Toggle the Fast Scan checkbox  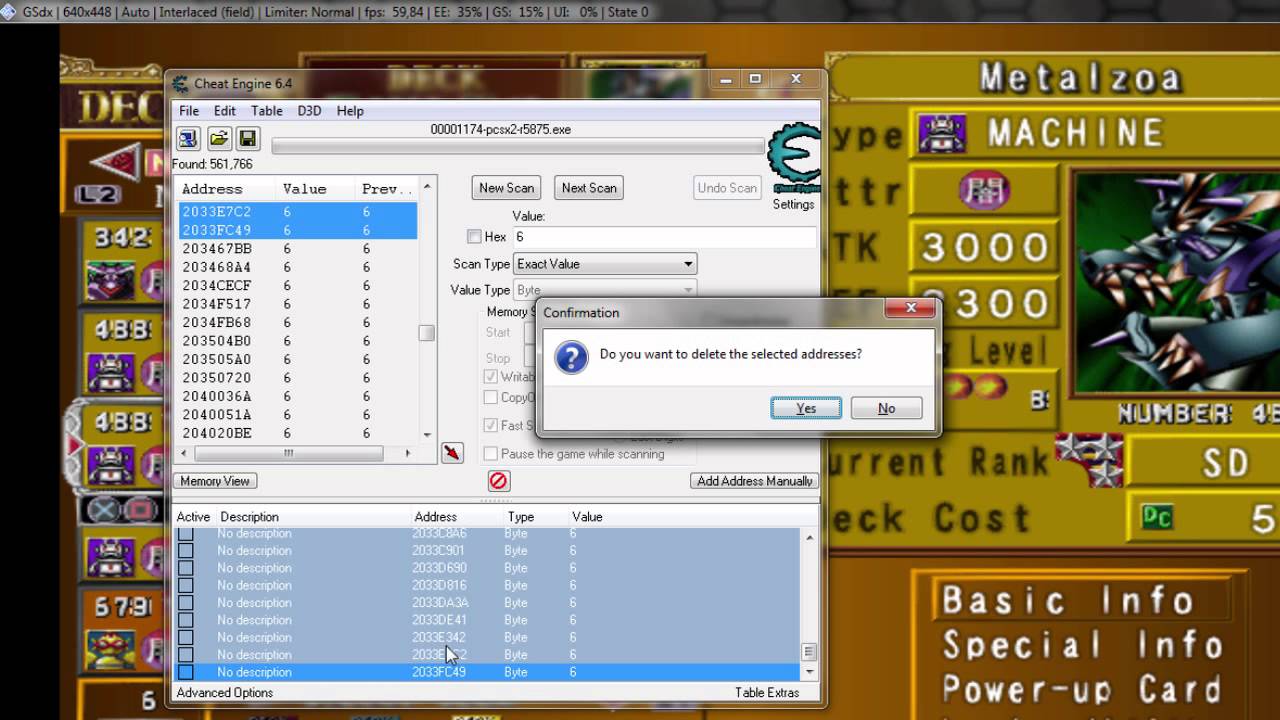tap(490, 425)
